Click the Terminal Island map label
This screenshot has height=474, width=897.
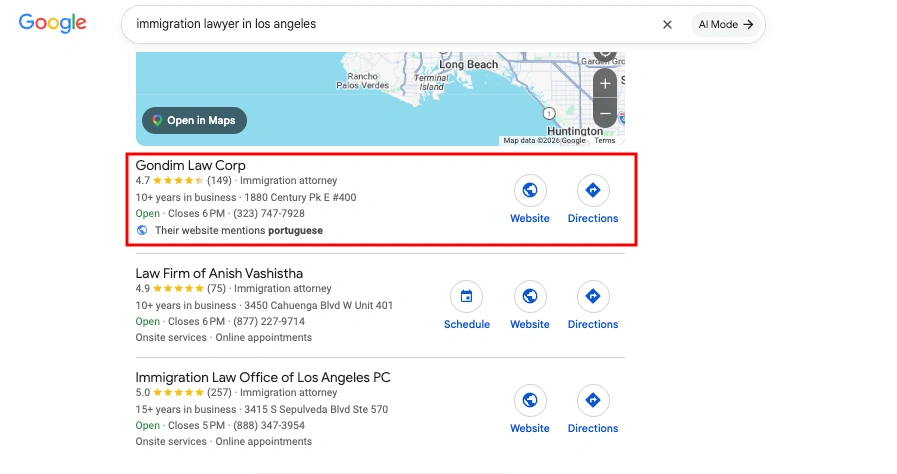tap(431, 82)
